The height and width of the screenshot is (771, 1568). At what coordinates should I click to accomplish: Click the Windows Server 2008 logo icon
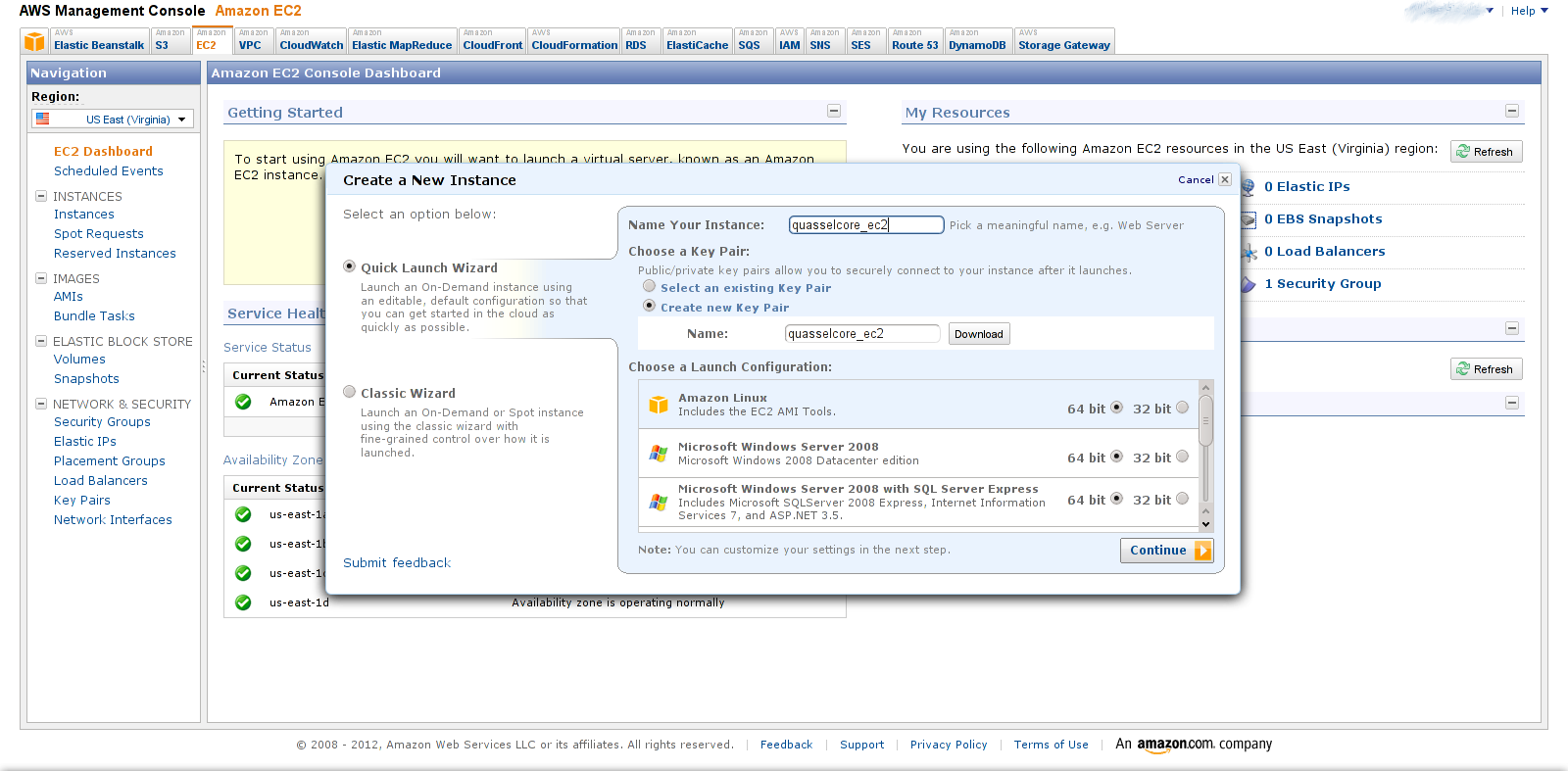tap(659, 454)
